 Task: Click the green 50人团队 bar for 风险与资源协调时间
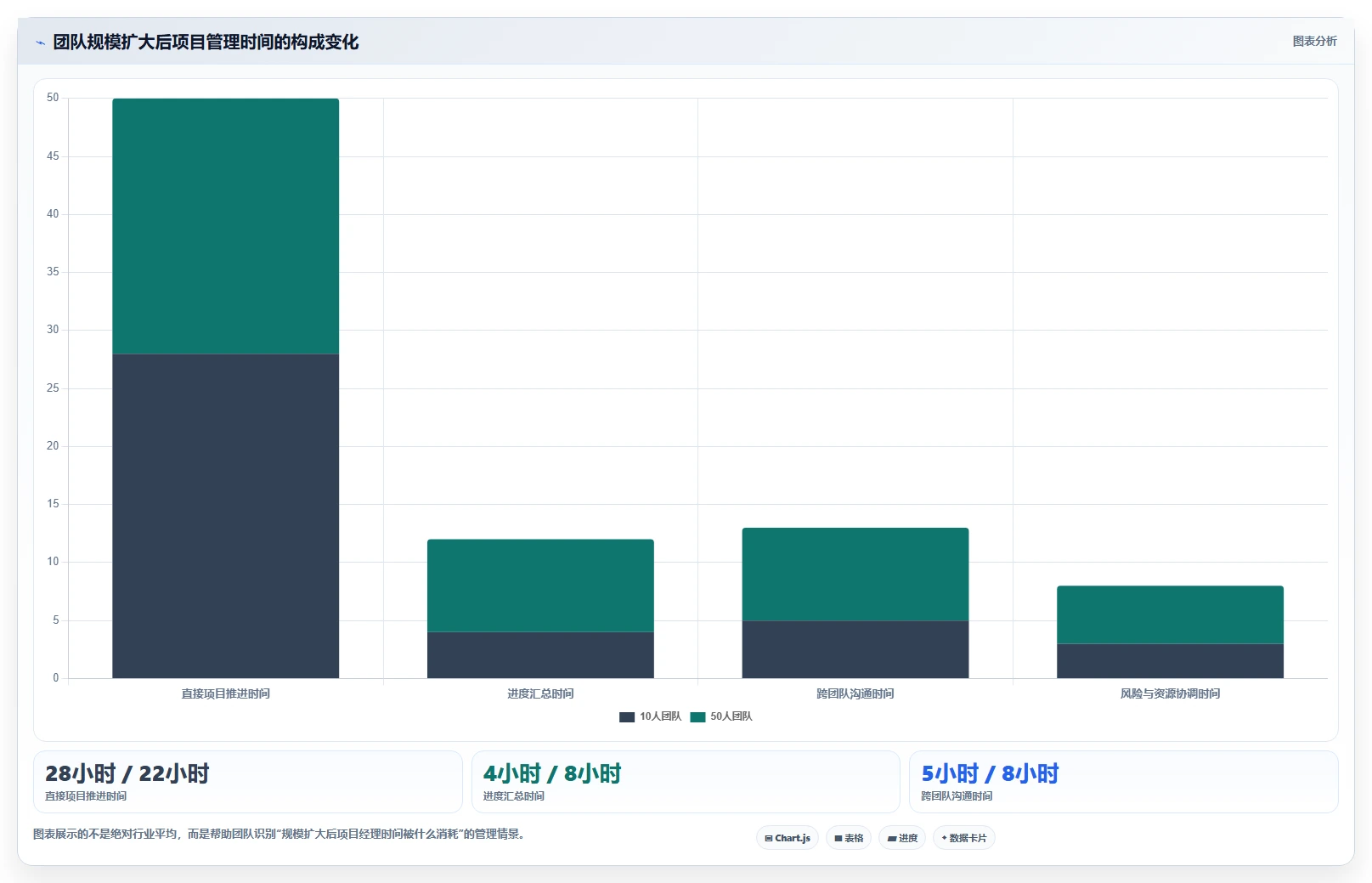1171,614
